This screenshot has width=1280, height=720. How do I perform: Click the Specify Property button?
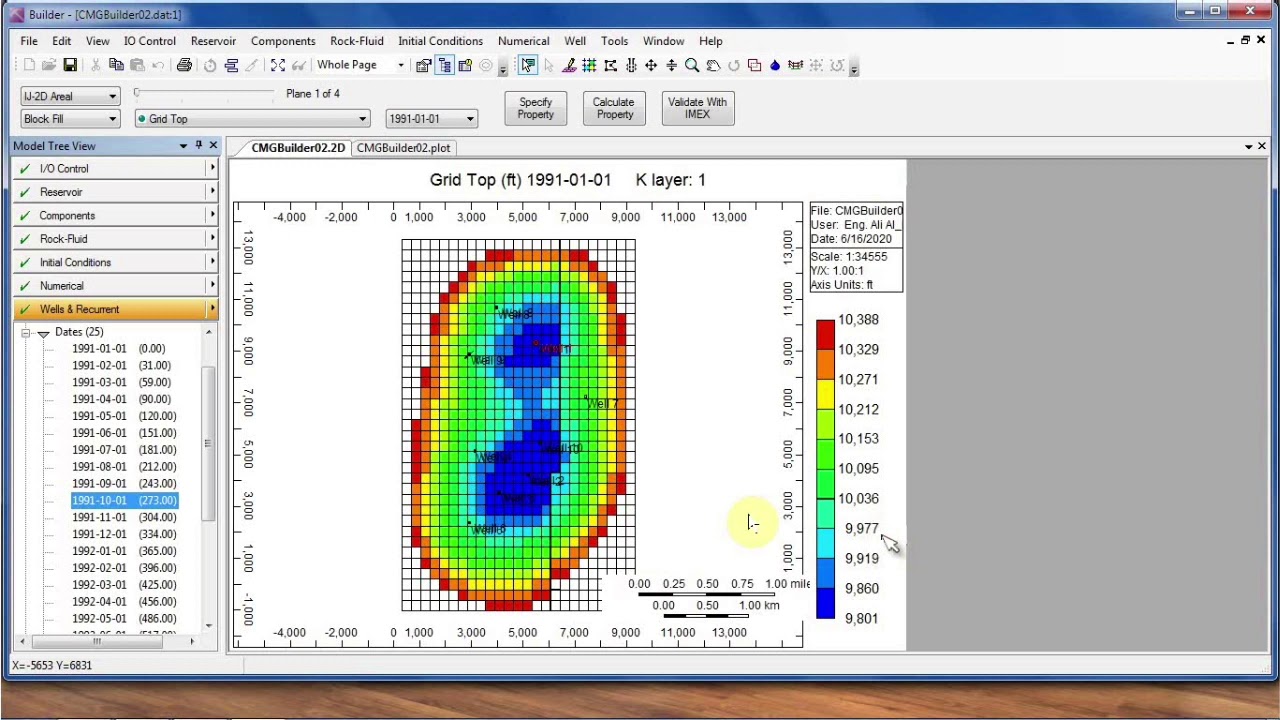tap(536, 108)
